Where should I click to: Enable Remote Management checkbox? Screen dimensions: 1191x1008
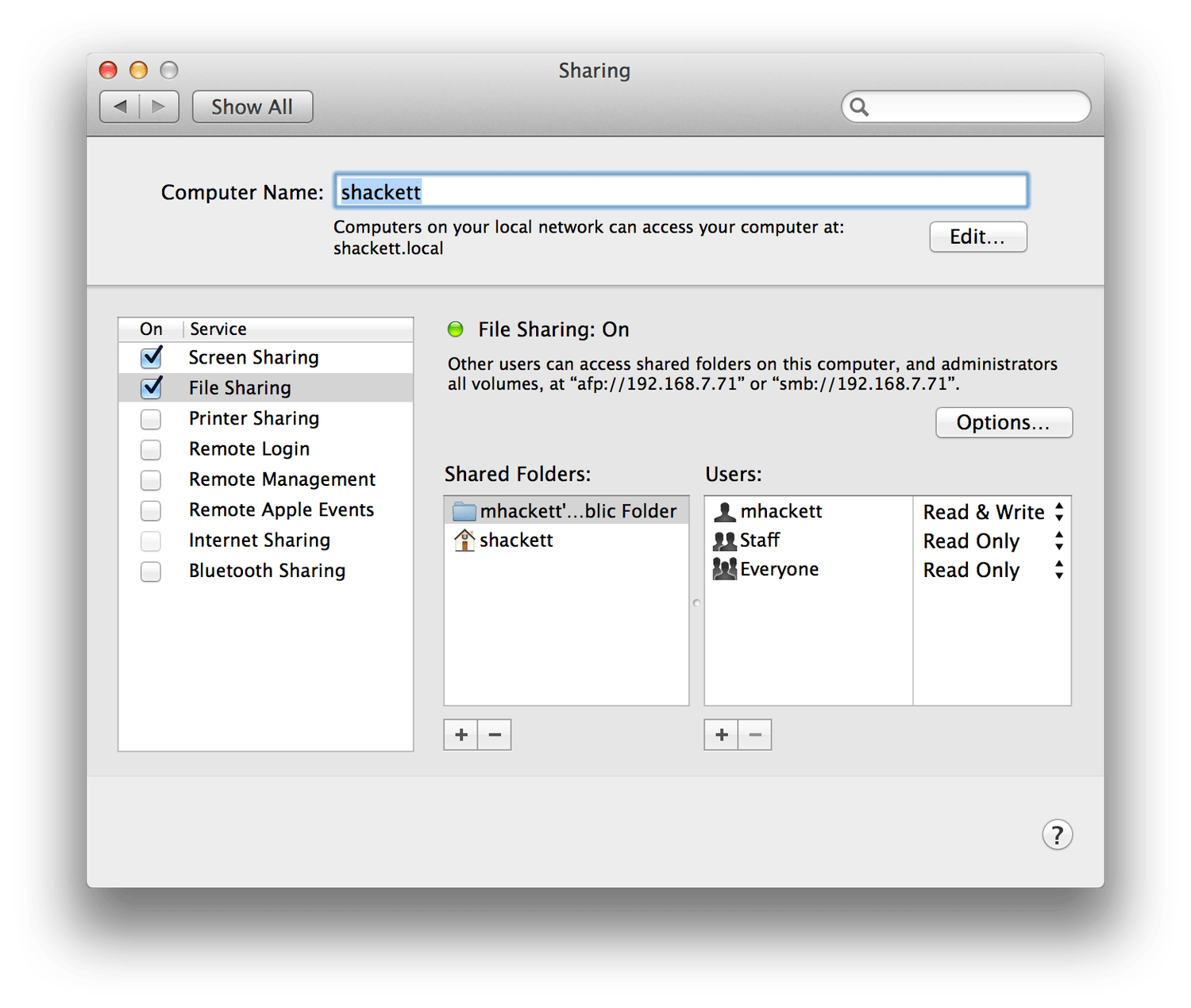pyautogui.click(x=151, y=479)
